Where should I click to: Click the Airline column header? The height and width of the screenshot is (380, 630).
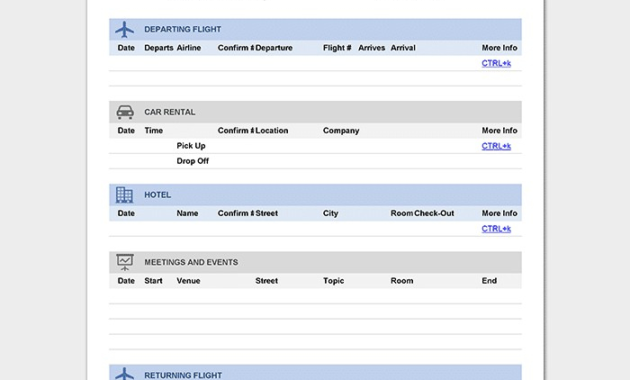(189, 48)
